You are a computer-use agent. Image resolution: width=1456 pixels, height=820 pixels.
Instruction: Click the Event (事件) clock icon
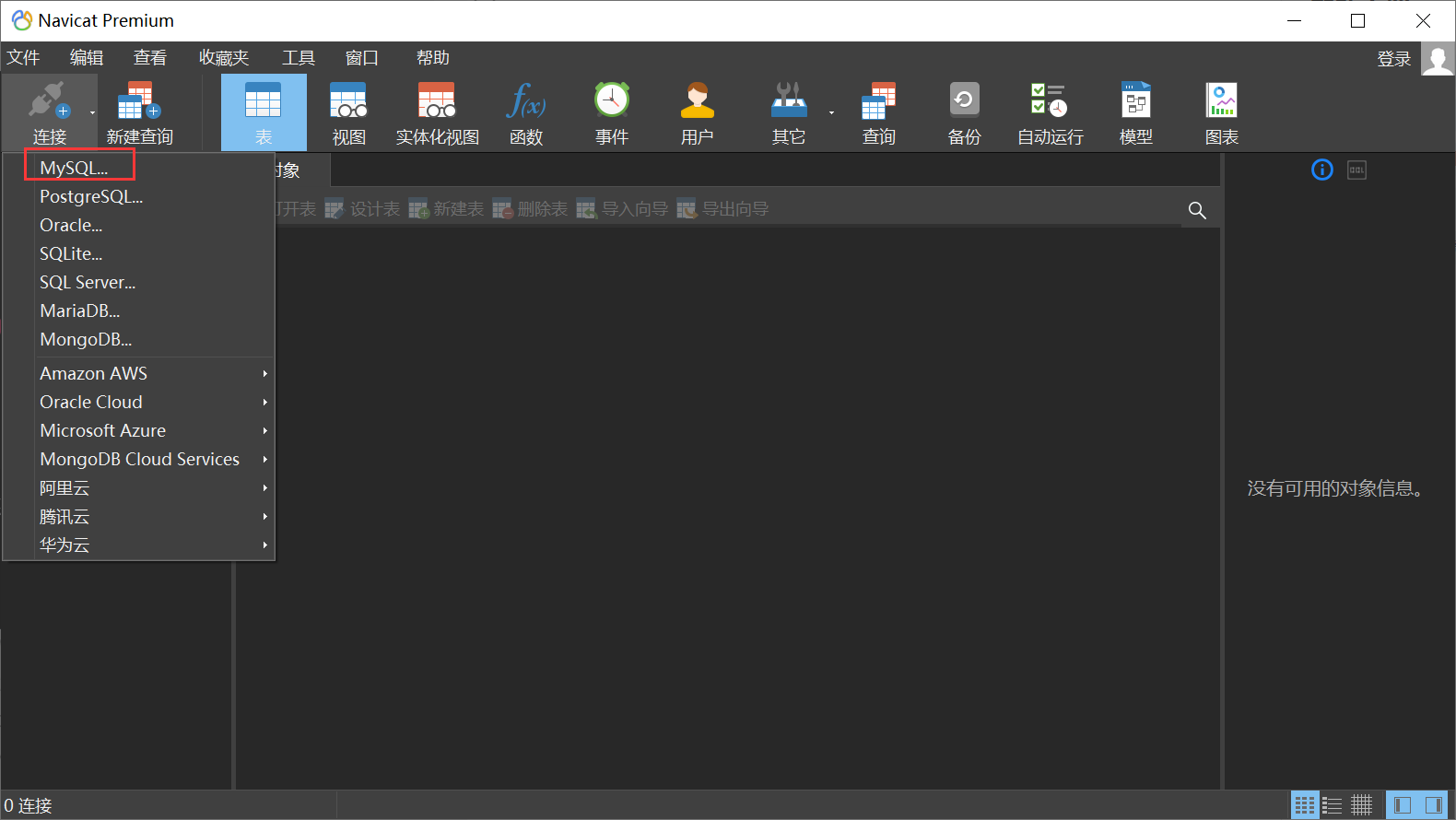coord(611,100)
